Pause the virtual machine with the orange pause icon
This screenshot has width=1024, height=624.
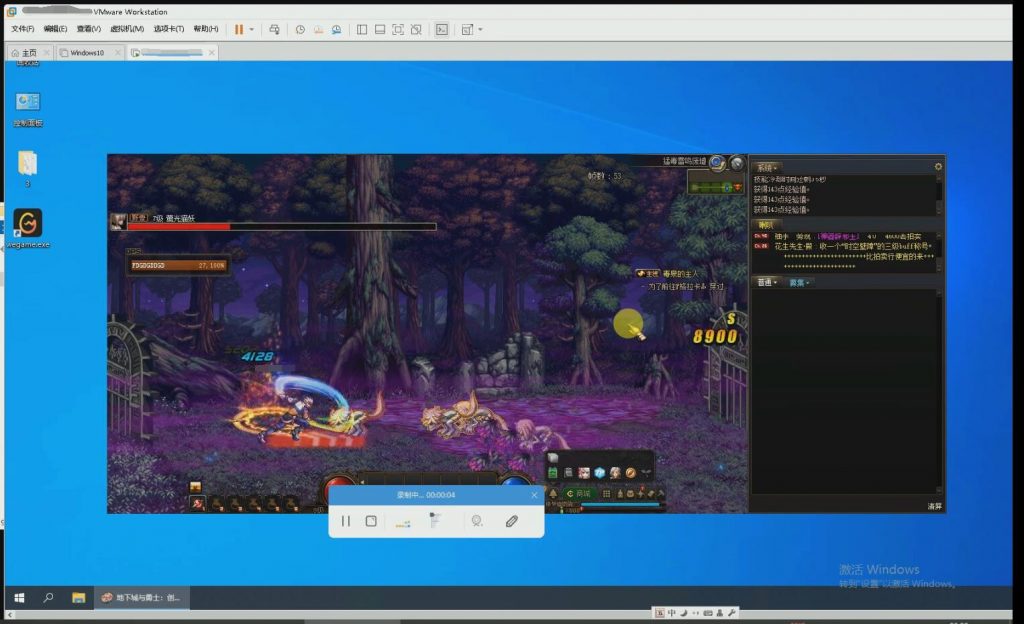239,29
